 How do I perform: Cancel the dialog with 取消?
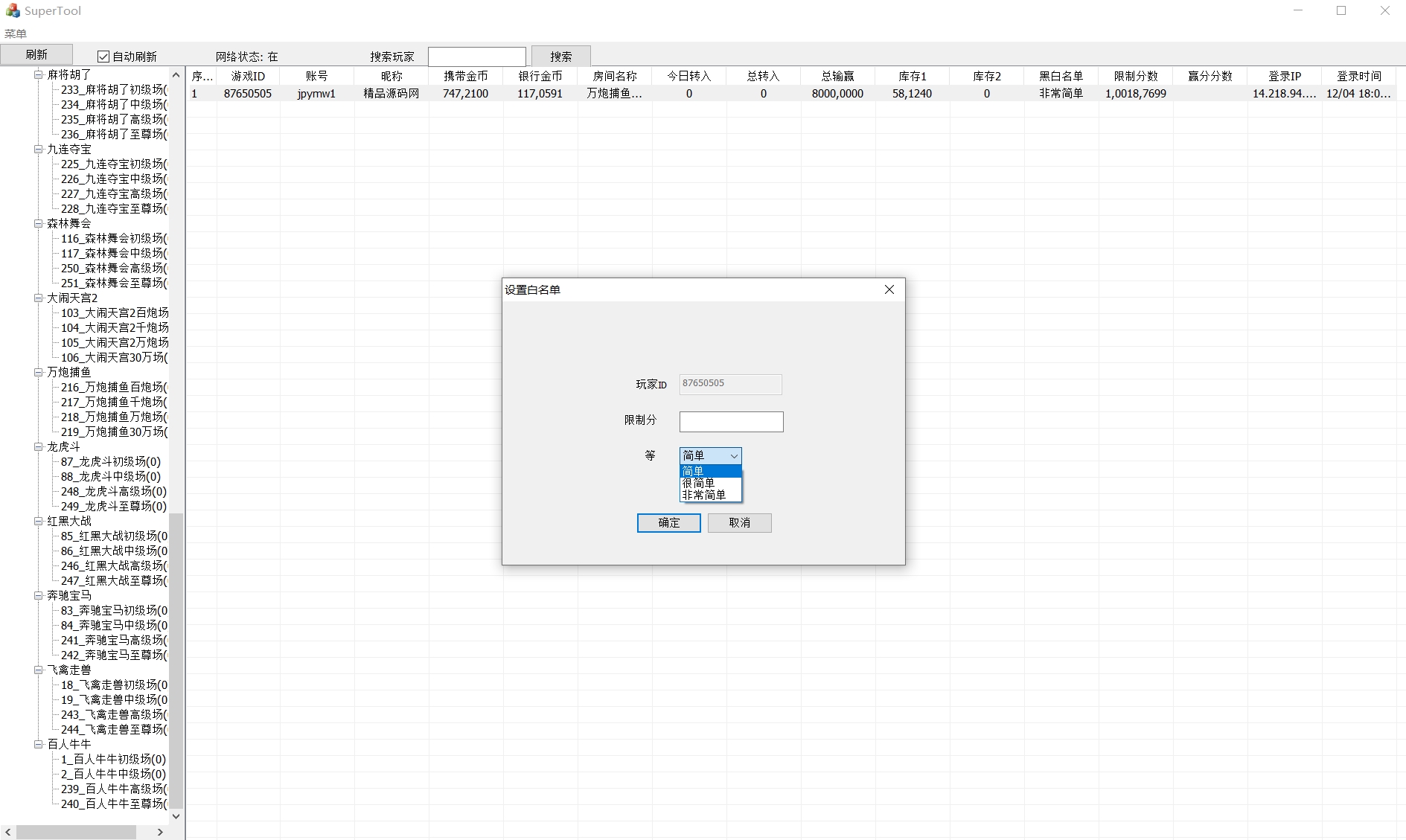739,523
